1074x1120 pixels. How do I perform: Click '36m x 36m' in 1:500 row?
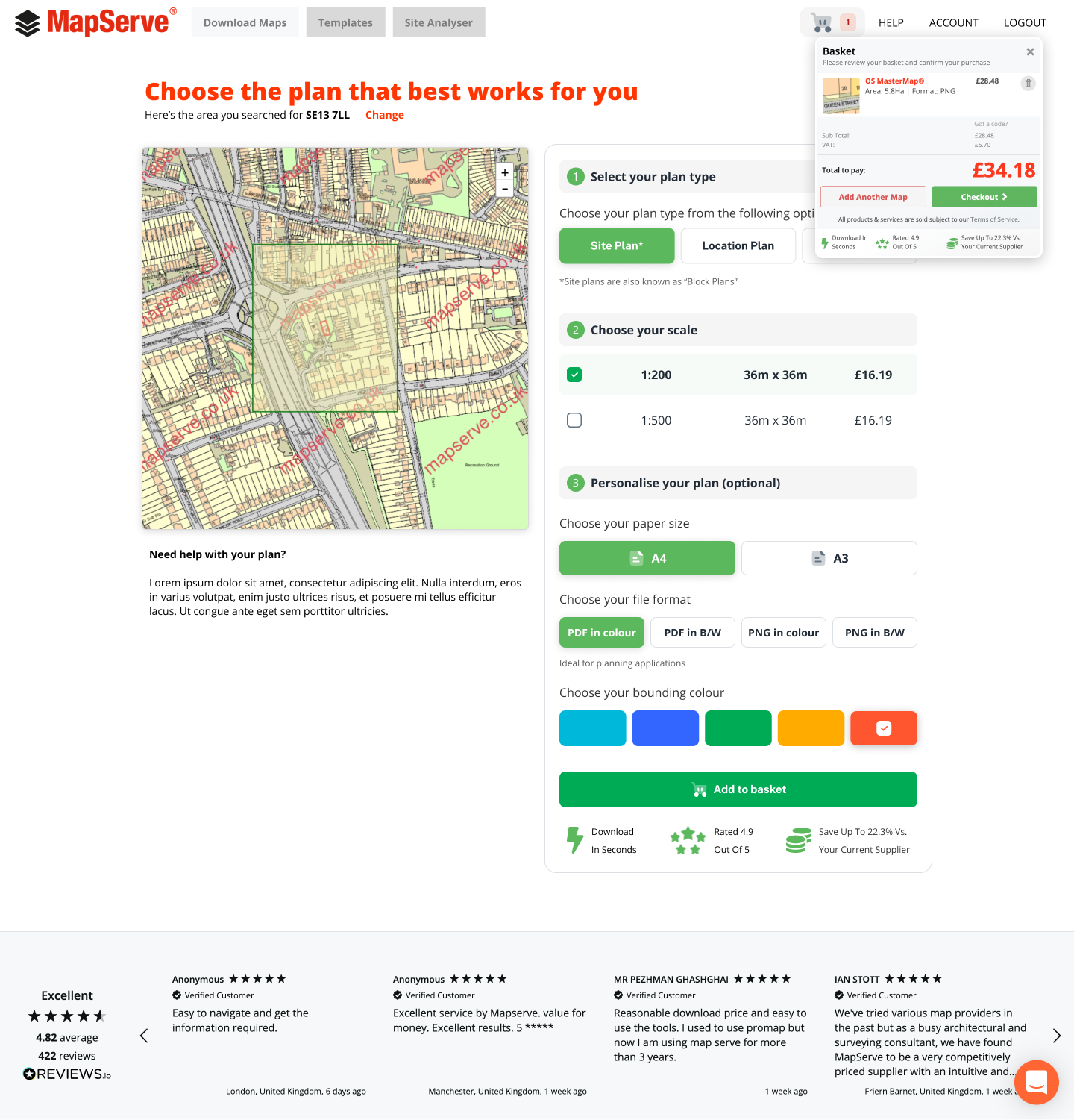pyautogui.click(x=776, y=420)
